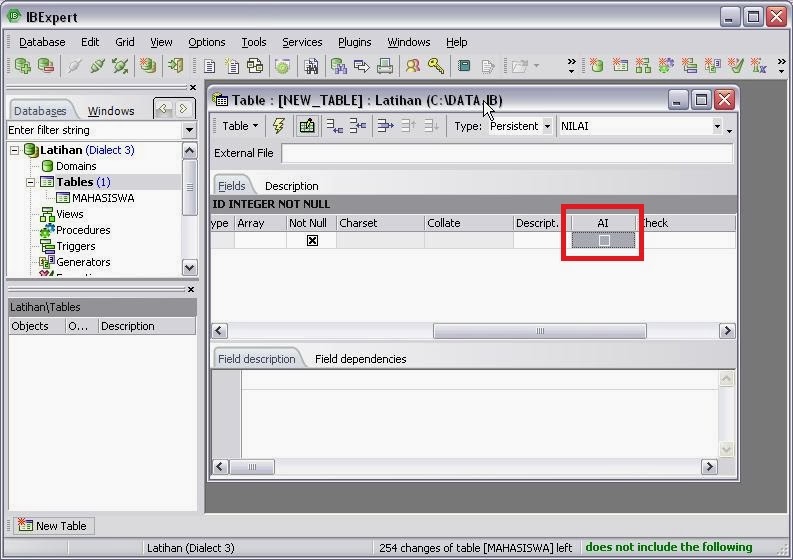The image size is (793, 560).
Task: Toggle the Not Null checkbox for ID field
Action: [312, 241]
